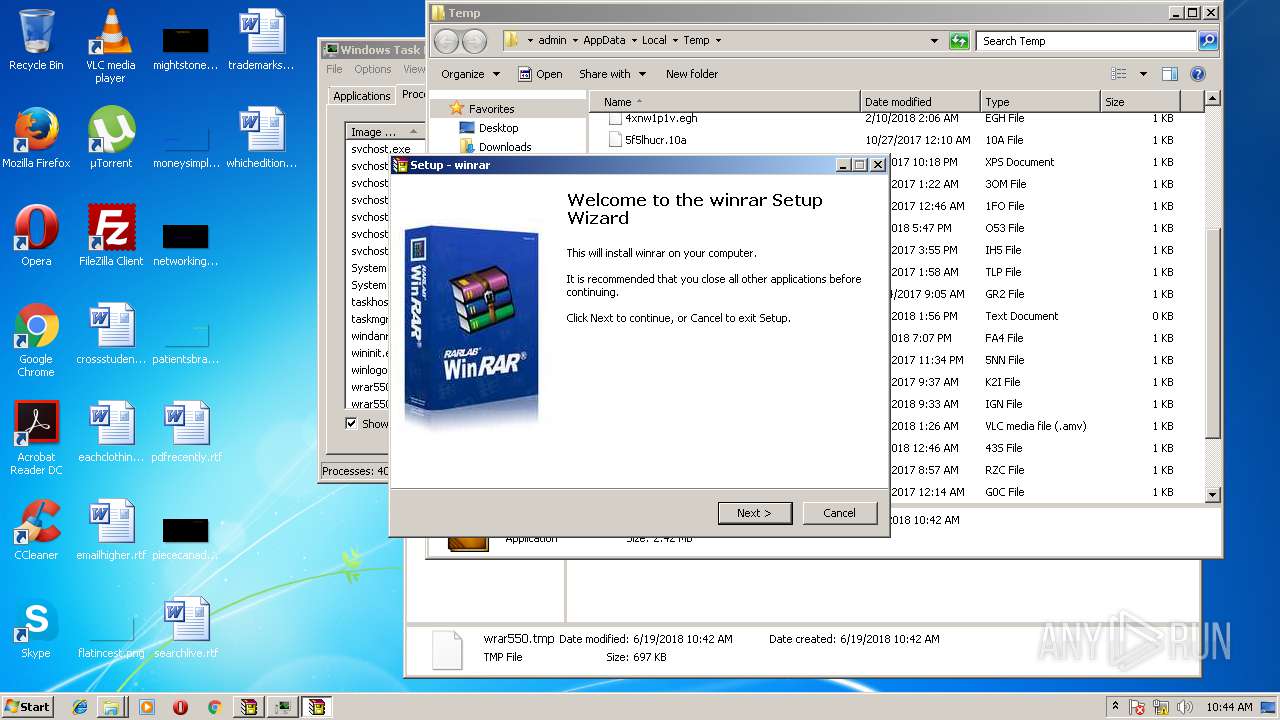This screenshot has width=1280, height=720.
Task: Open Favorites in navigation pane
Action: point(491,109)
